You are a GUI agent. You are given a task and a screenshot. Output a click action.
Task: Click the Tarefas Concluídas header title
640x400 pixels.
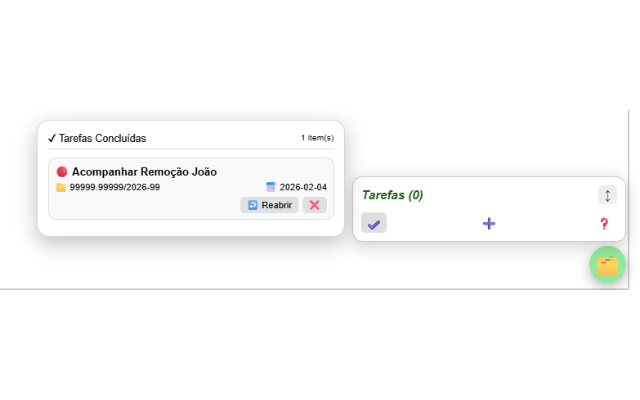pos(102,138)
